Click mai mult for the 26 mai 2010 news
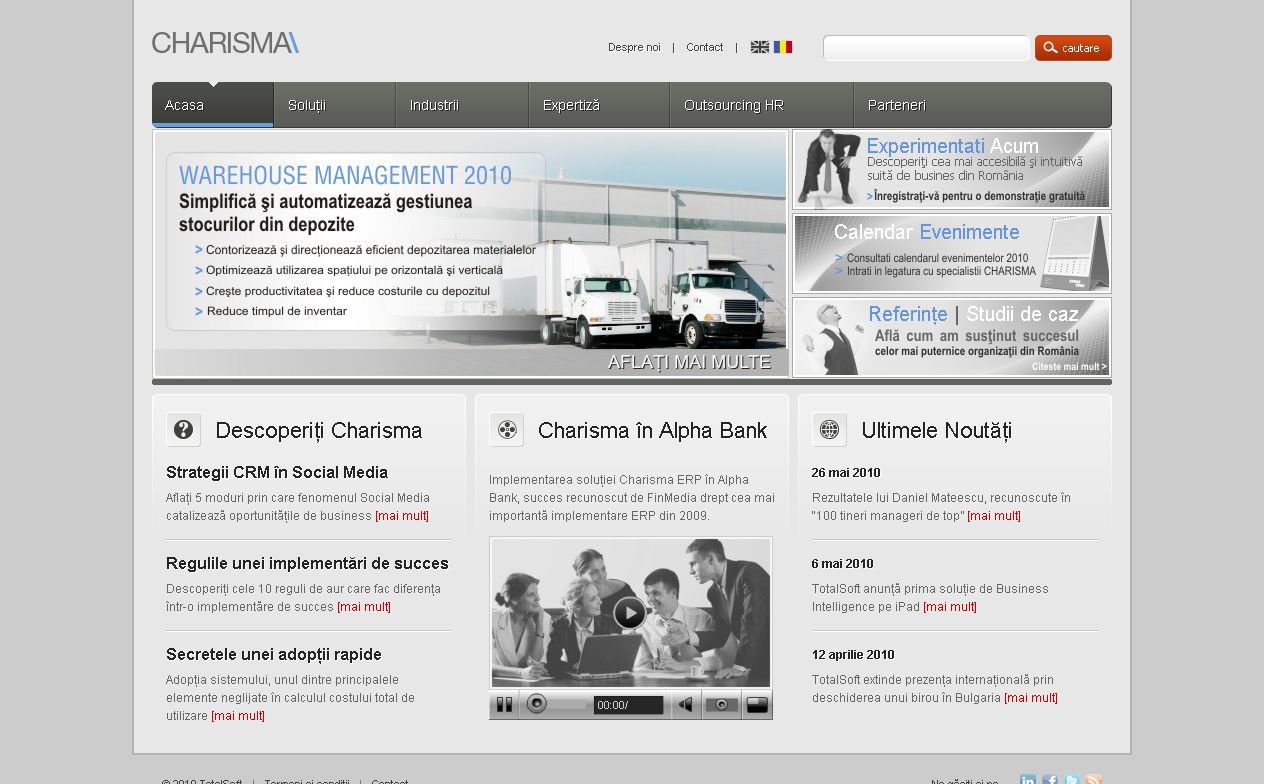The width and height of the screenshot is (1264, 784). point(994,516)
